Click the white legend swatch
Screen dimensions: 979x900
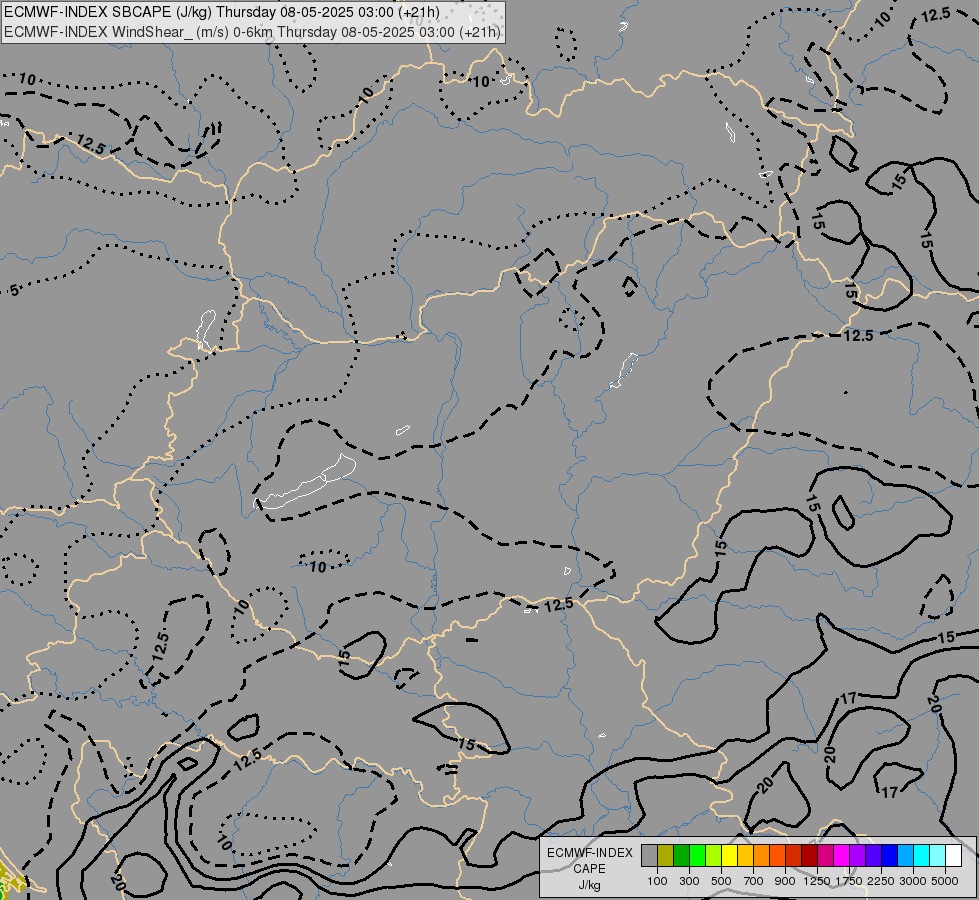954,856
